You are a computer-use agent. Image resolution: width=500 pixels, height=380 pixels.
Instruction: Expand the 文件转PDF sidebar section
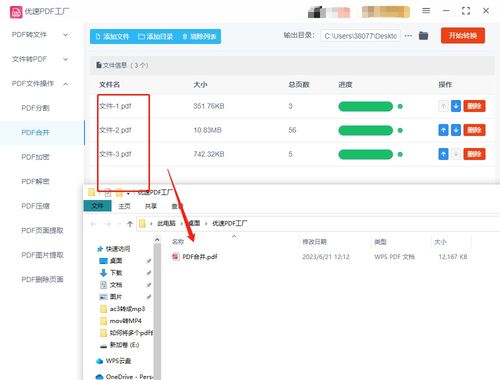coord(40,59)
